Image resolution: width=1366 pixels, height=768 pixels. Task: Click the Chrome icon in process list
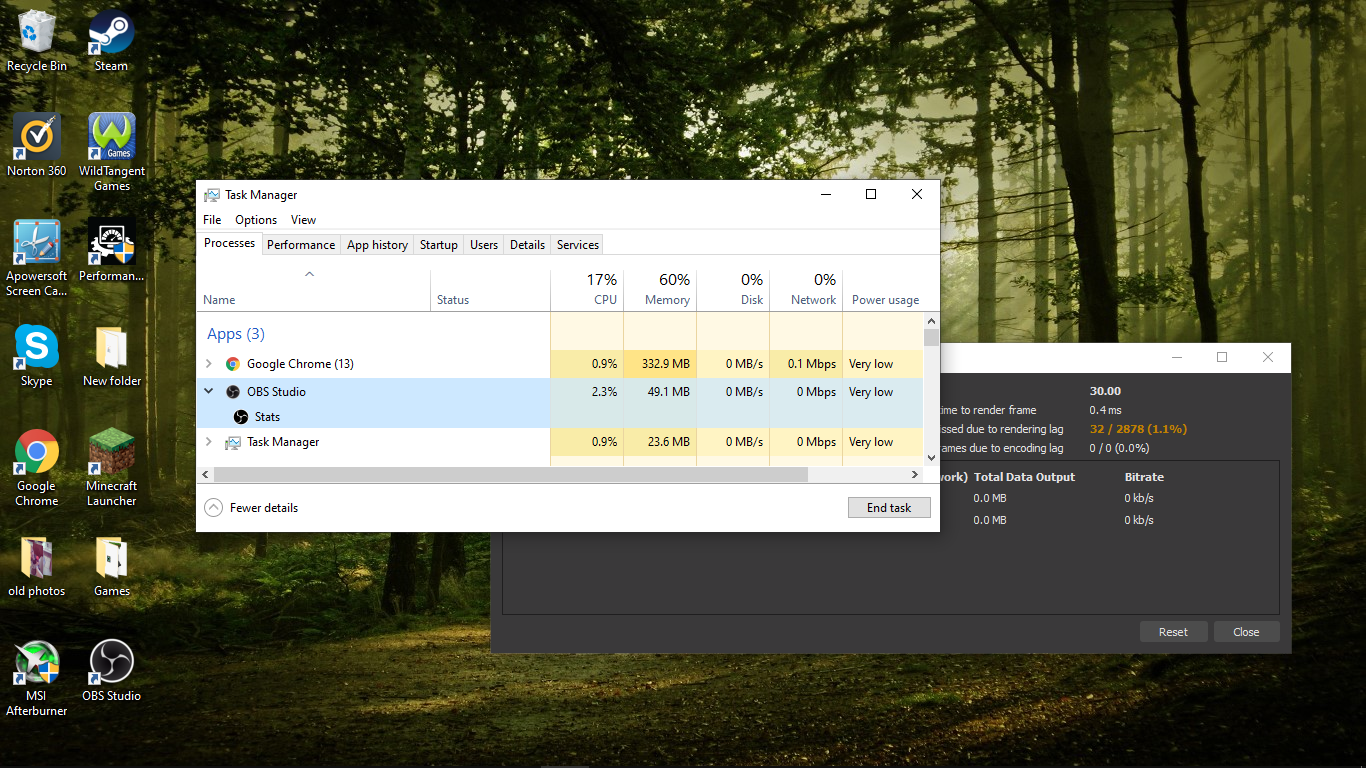(x=233, y=364)
